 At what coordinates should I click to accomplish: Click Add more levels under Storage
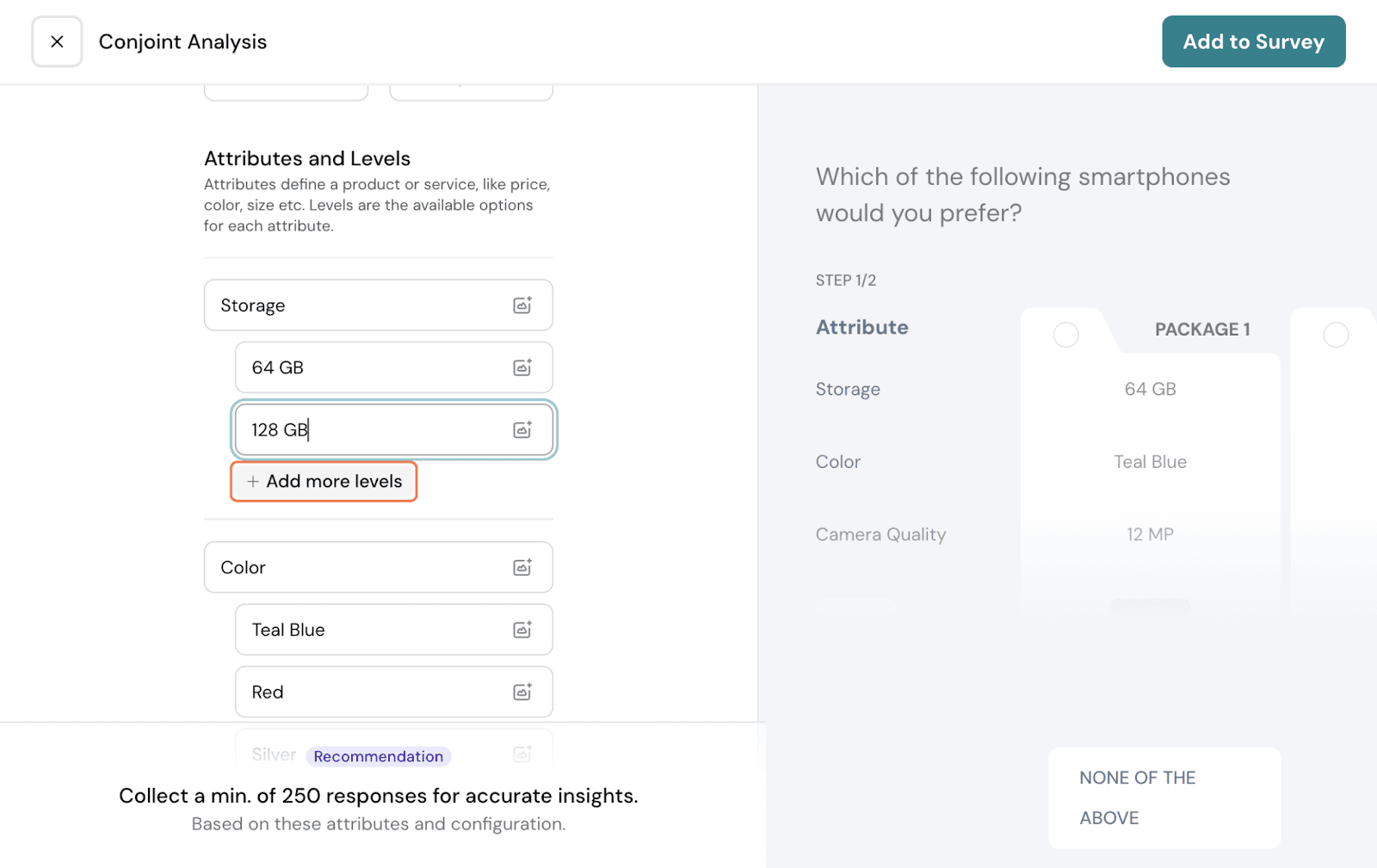coord(324,482)
